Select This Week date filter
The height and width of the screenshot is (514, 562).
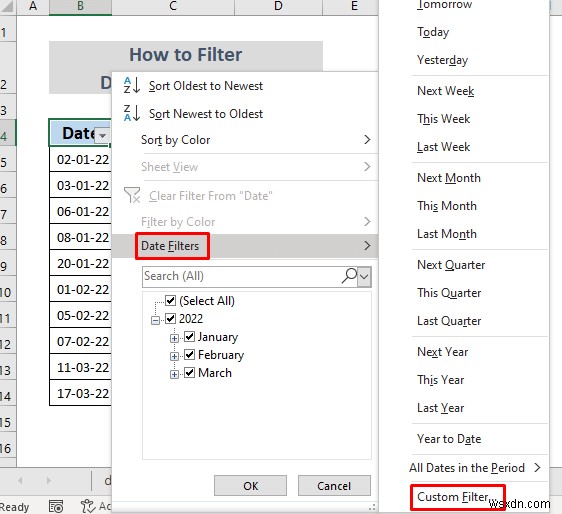[x=444, y=119]
